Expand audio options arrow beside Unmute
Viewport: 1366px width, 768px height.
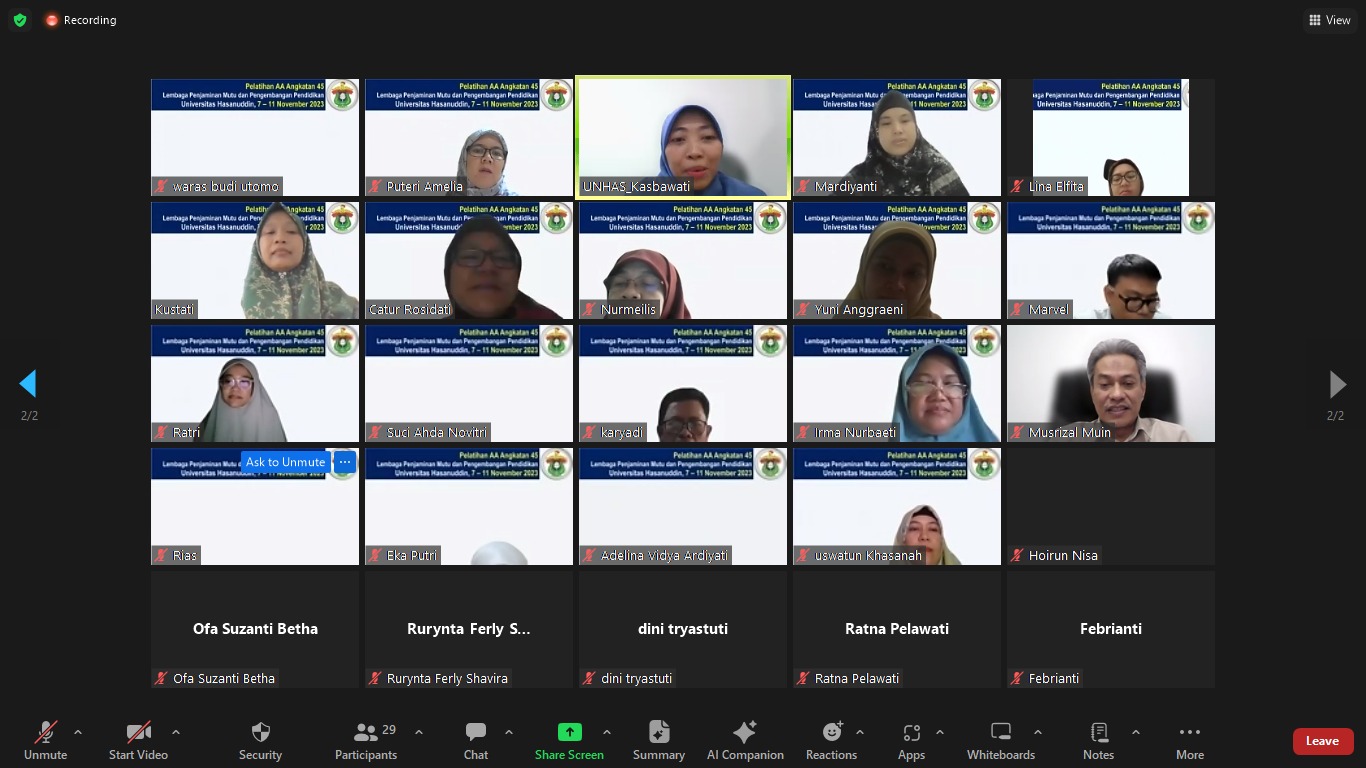click(x=78, y=732)
